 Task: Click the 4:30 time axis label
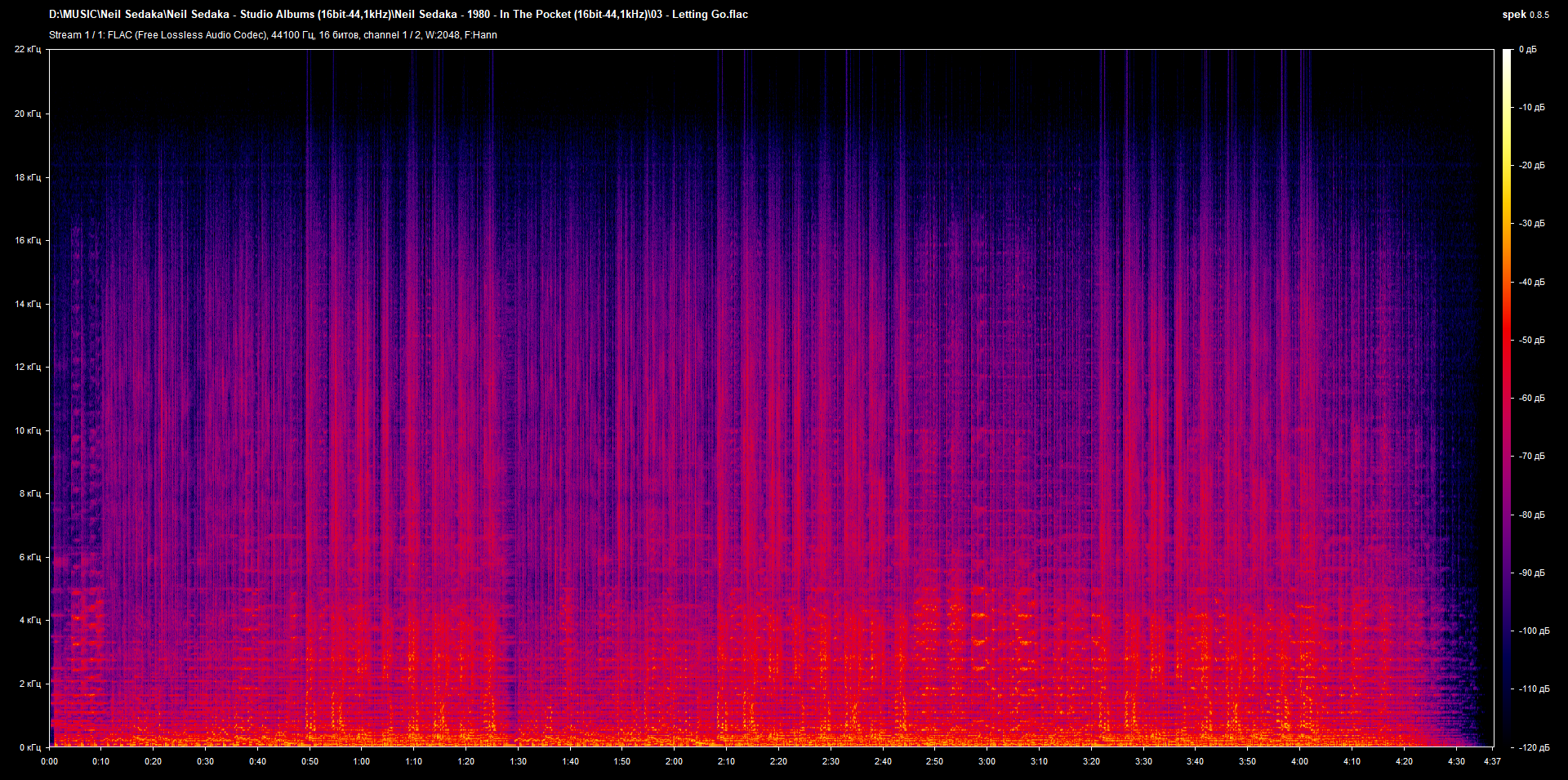(1456, 761)
